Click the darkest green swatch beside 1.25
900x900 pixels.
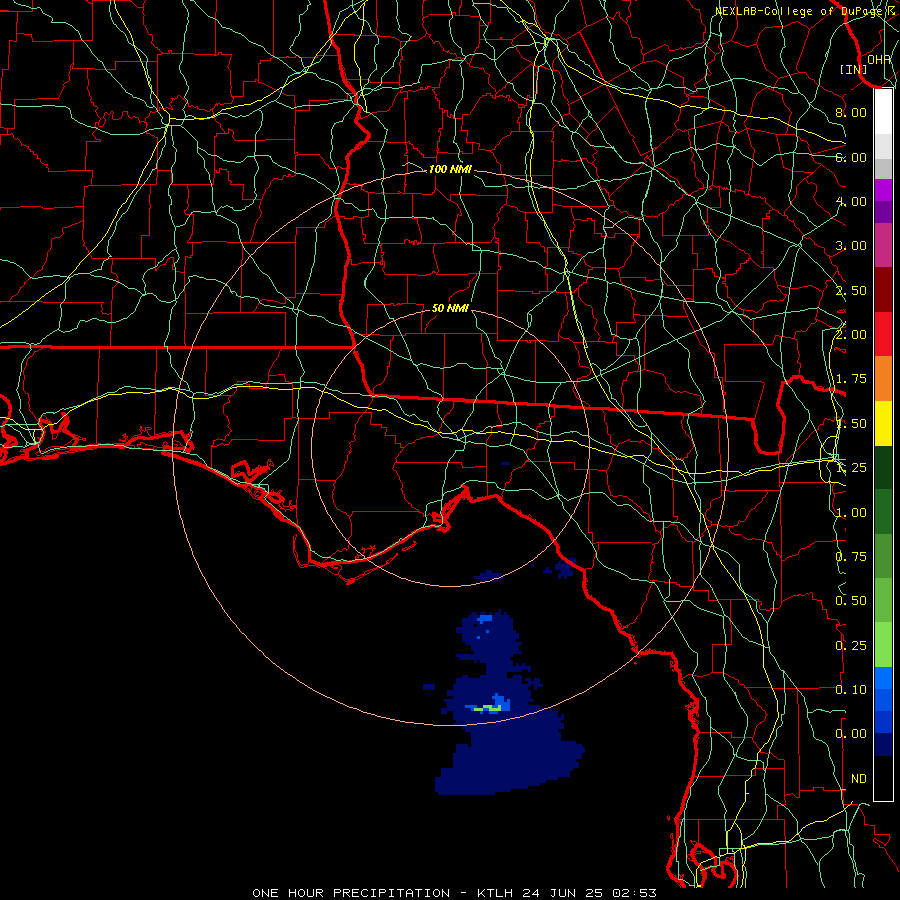[883, 468]
